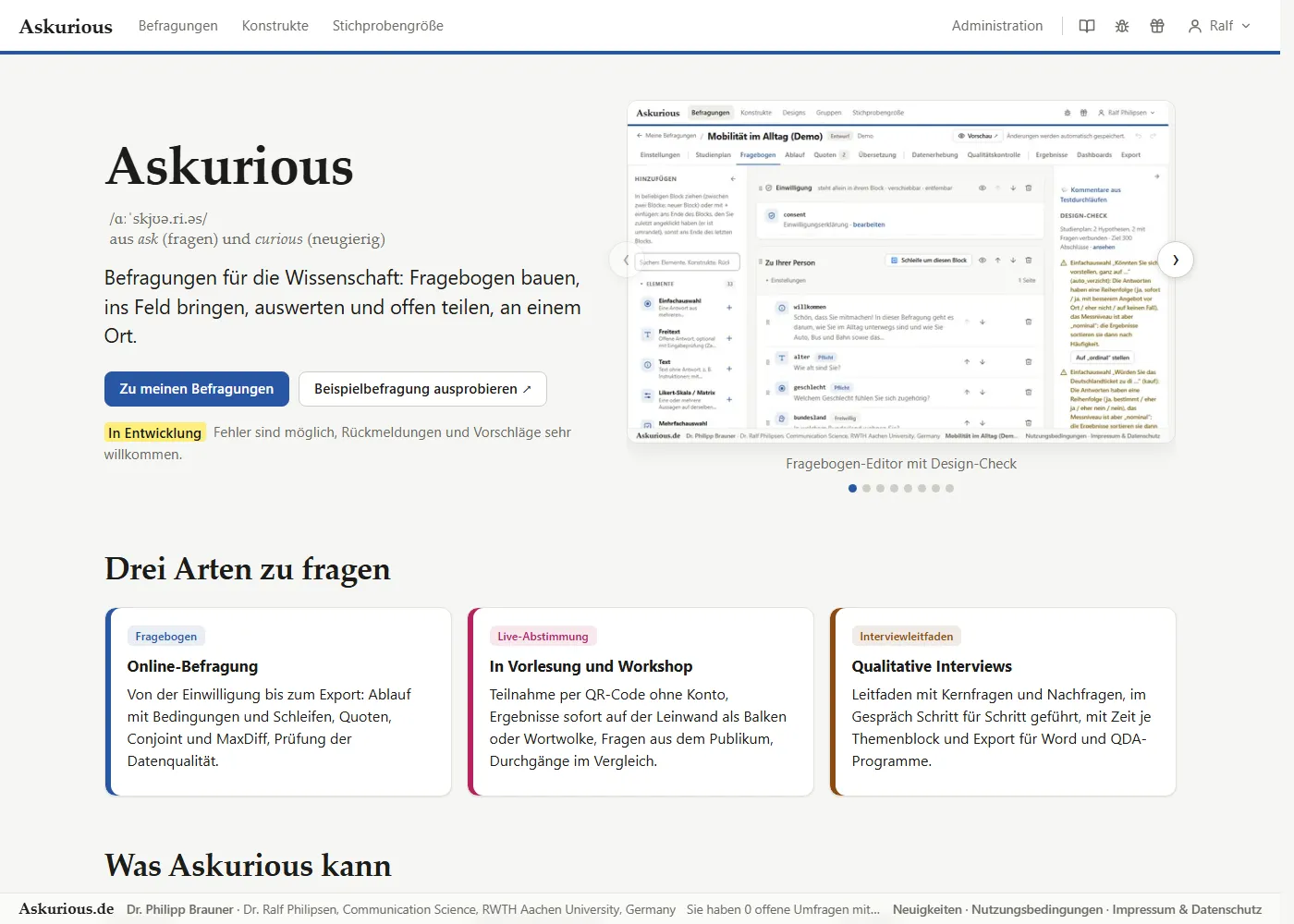Open the Administration menu item
The height and width of the screenshot is (924, 1294).
pos(997,26)
